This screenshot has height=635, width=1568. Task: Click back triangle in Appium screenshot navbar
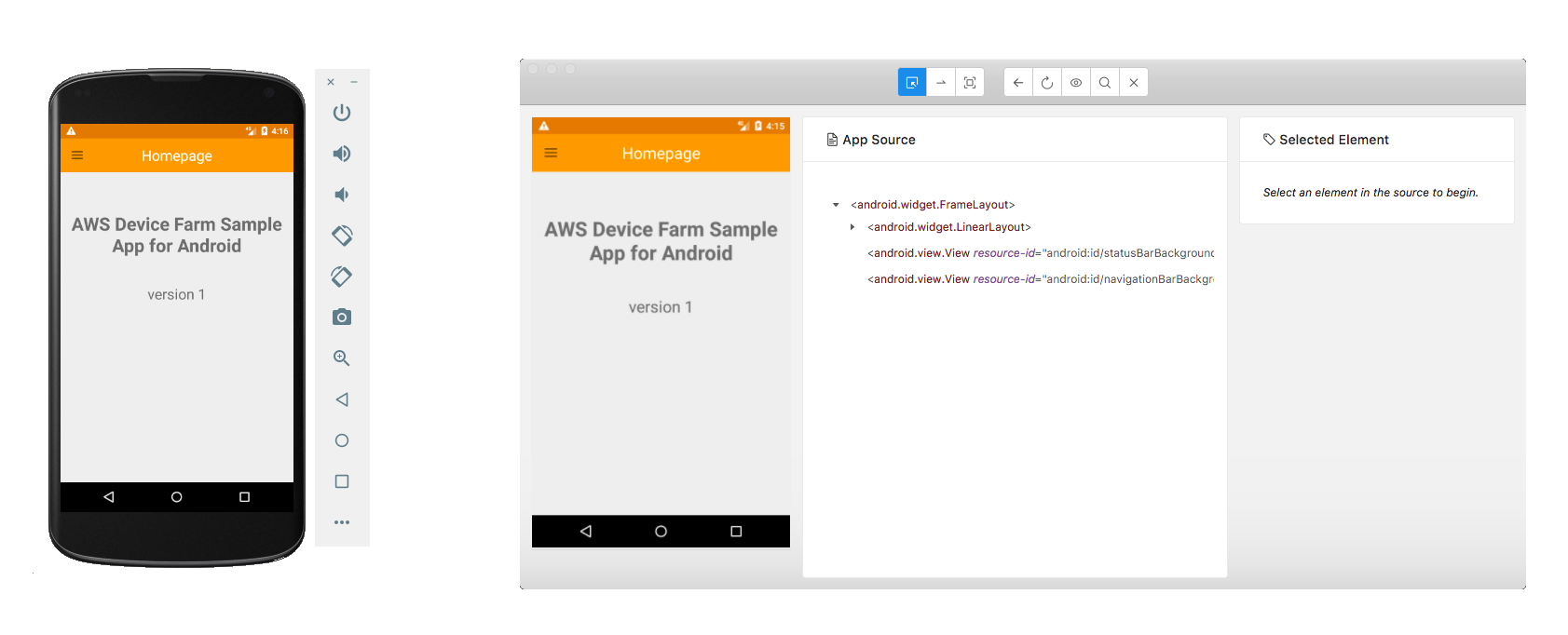click(586, 531)
